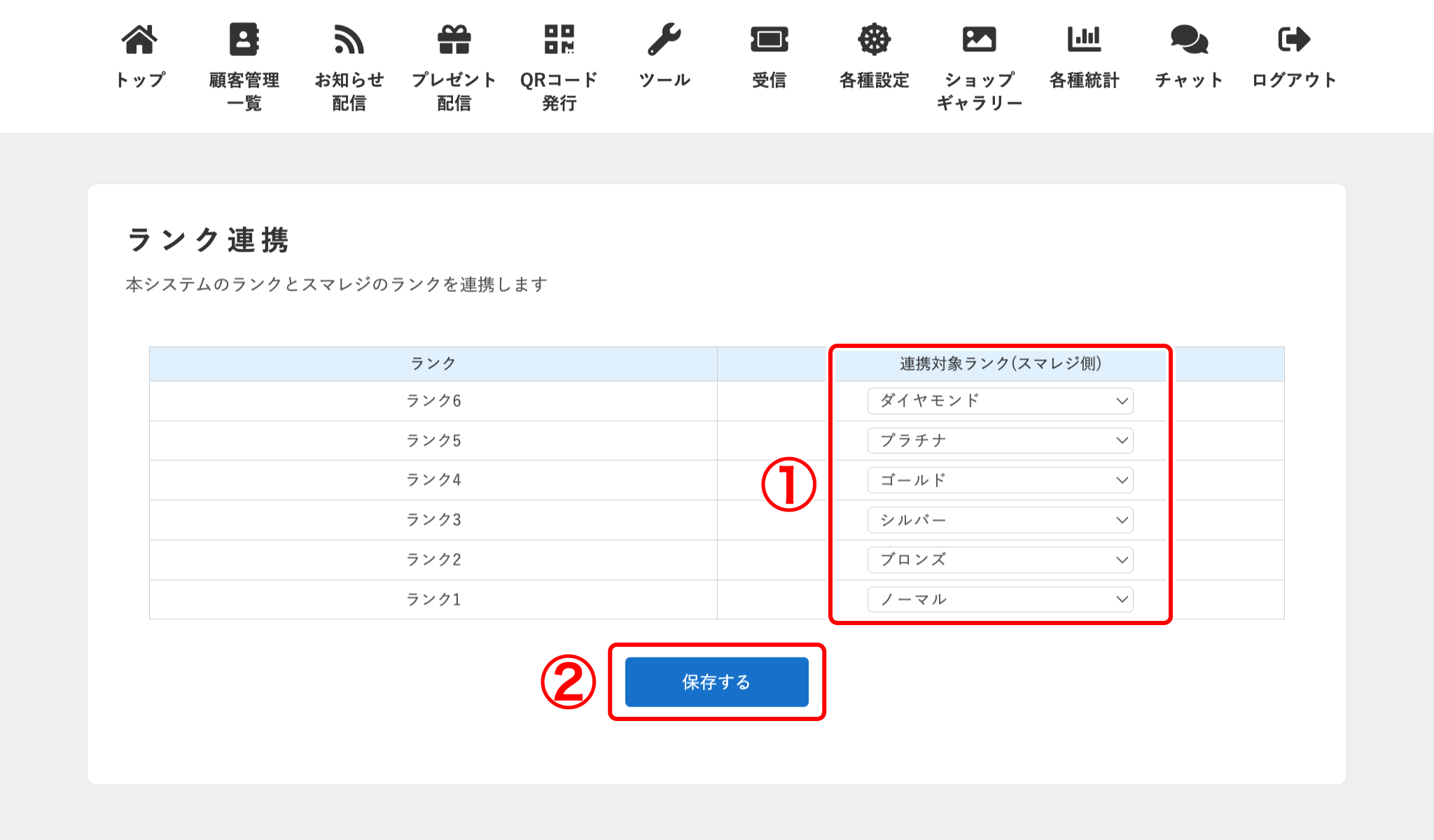Open the ダイヤモンド dropdown for ランク6
Image resolution: width=1434 pixels, height=840 pixels.
(x=1001, y=401)
